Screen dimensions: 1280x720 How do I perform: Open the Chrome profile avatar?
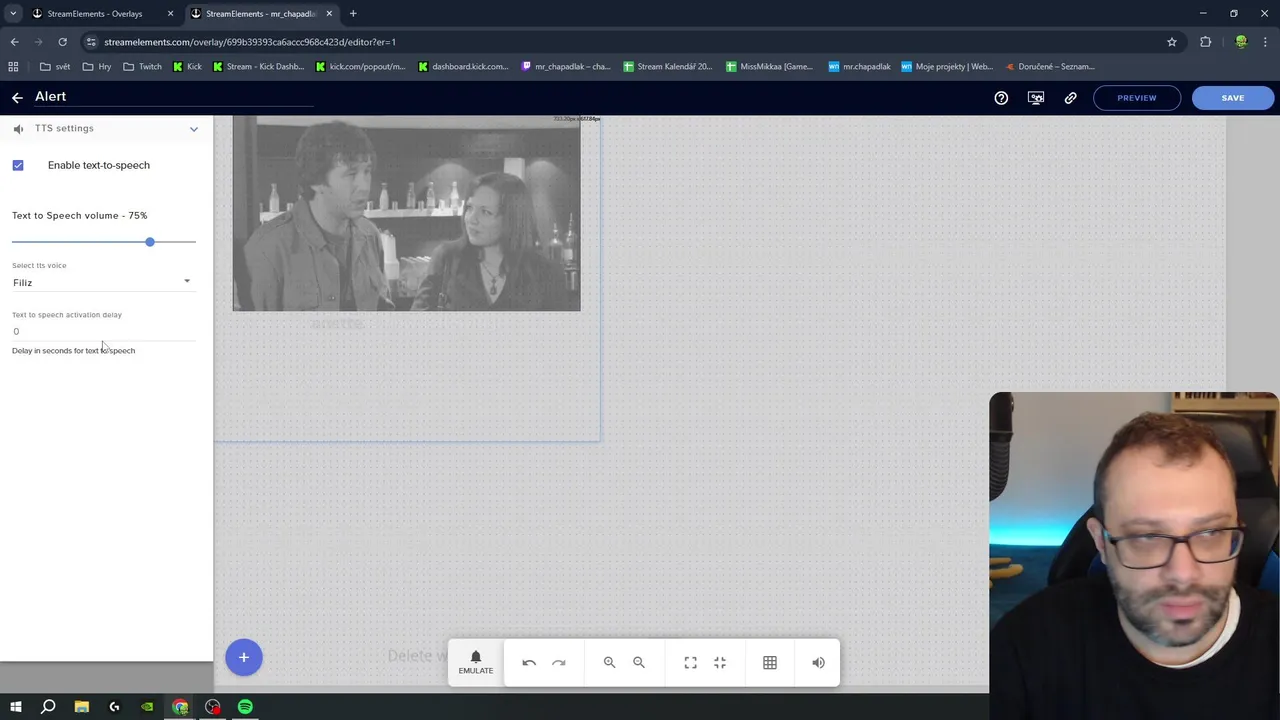coord(1241,42)
